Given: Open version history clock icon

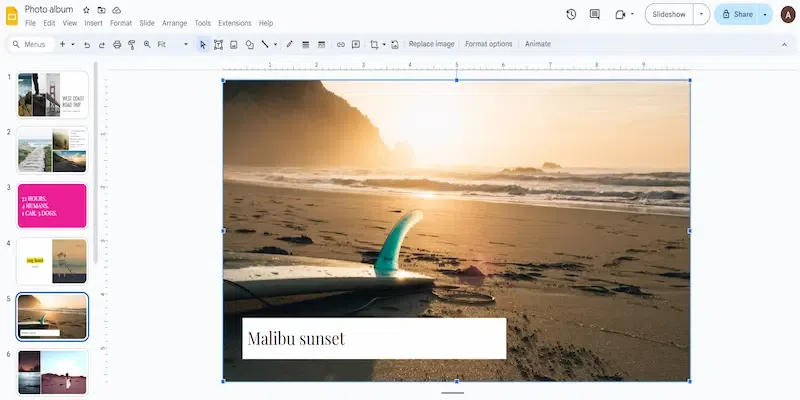Looking at the screenshot, I should 571,14.
